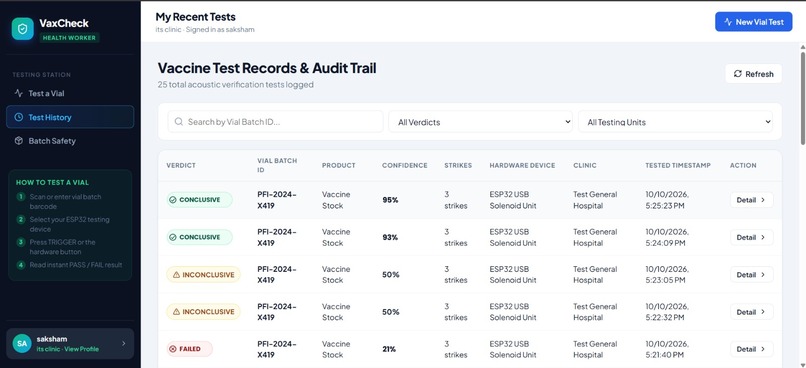Start a New Vial Test
806x368 pixels.
click(x=754, y=22)
